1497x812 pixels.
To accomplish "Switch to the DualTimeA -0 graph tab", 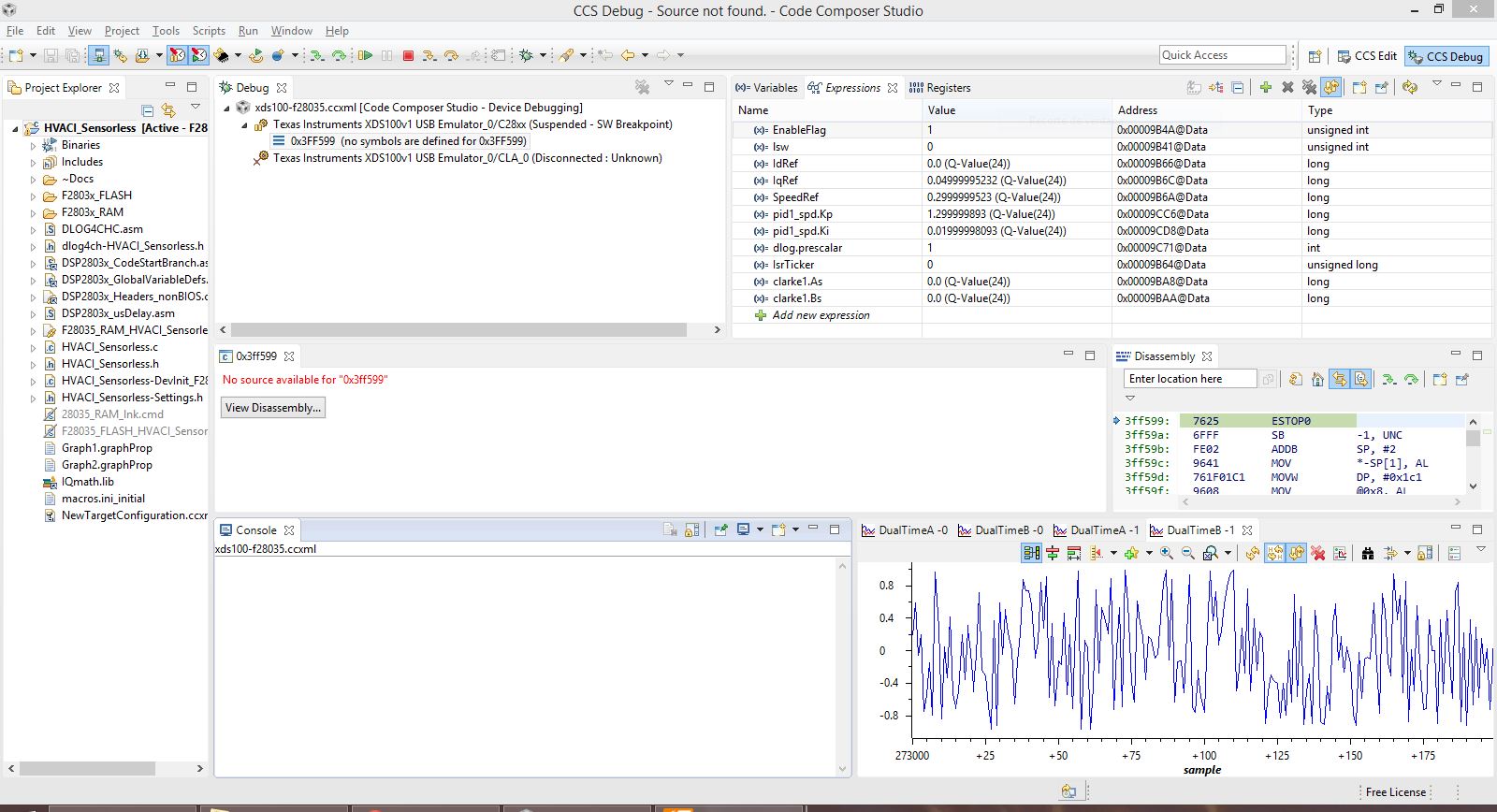I will coord(905,530).
